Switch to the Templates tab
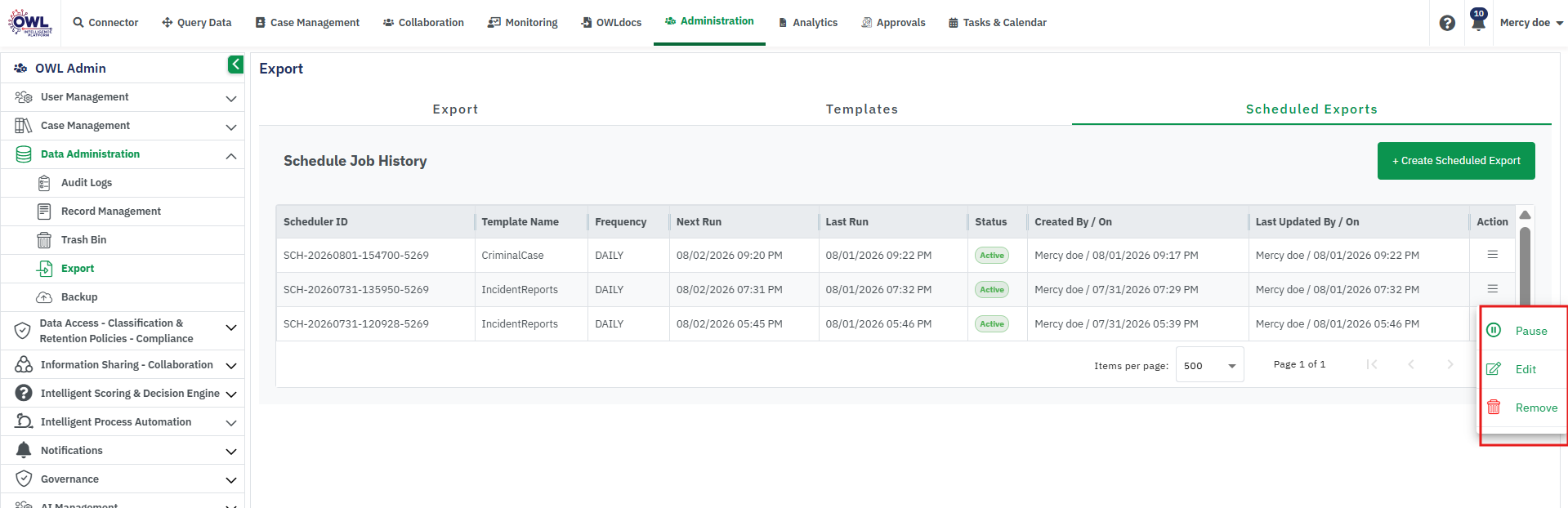Screen dimensions: 1568x508 click(862, 109)
